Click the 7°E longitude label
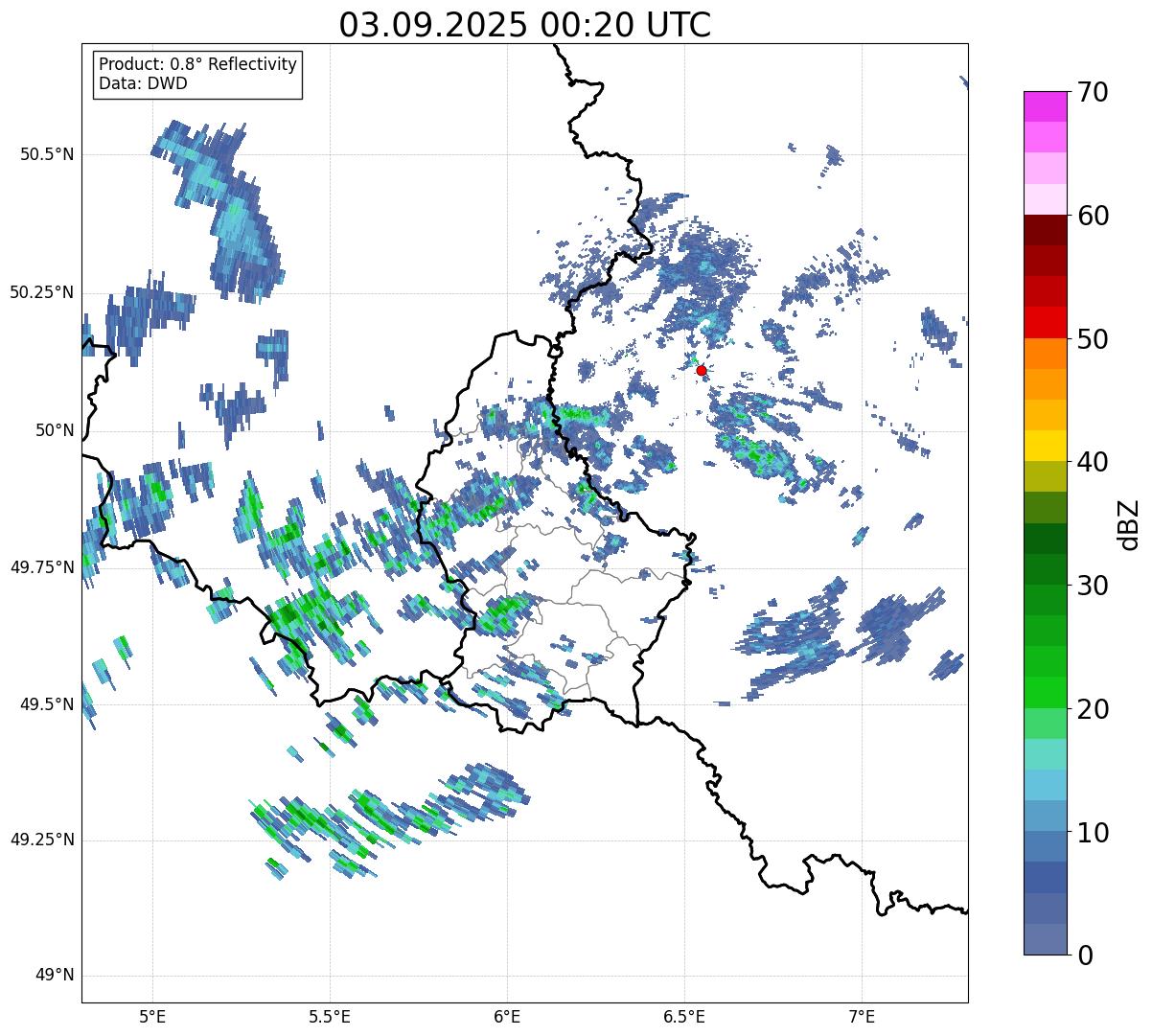Image resolution: width=1152 pixels, height=1036 pixels. click(862, 1017)
